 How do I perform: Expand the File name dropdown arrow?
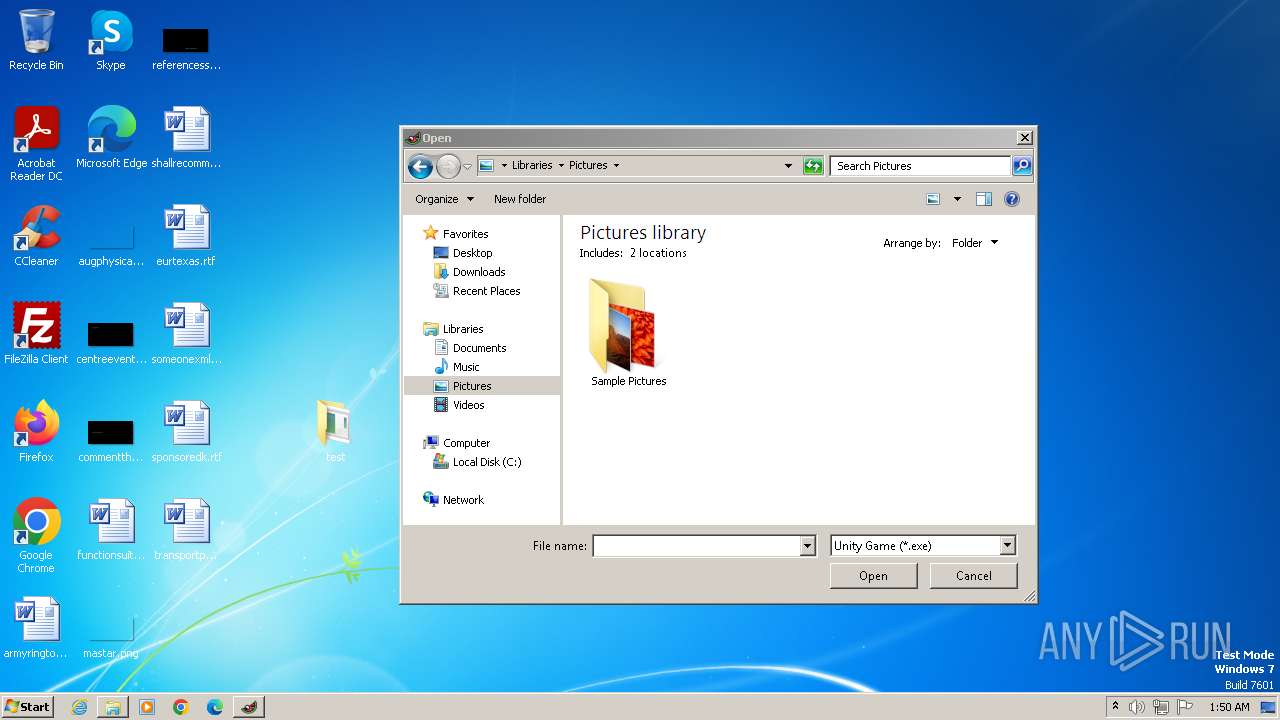(x=808, y=546)
